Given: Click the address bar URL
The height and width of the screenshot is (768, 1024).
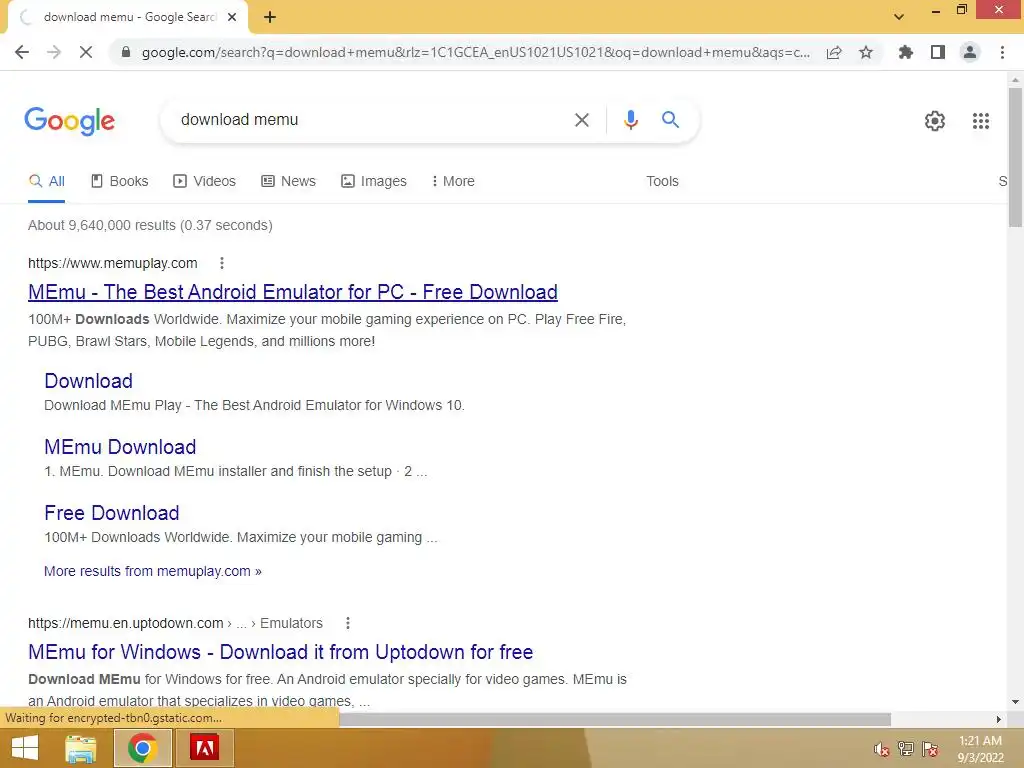Looking at the screenshot, I should point(475,52).
